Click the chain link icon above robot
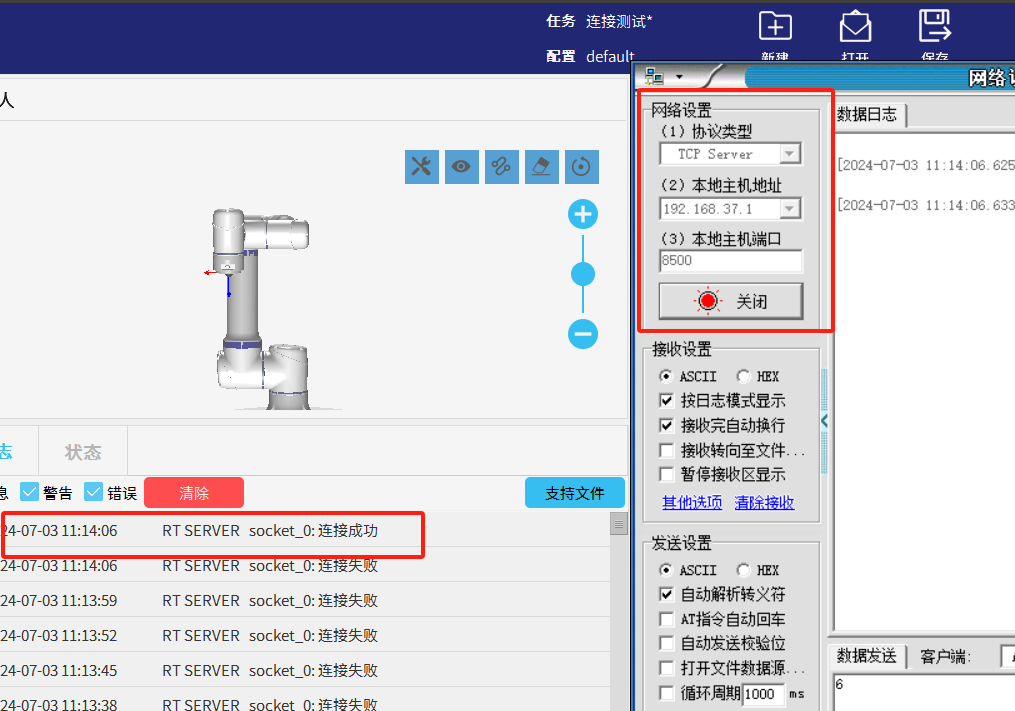 (502, 167)
